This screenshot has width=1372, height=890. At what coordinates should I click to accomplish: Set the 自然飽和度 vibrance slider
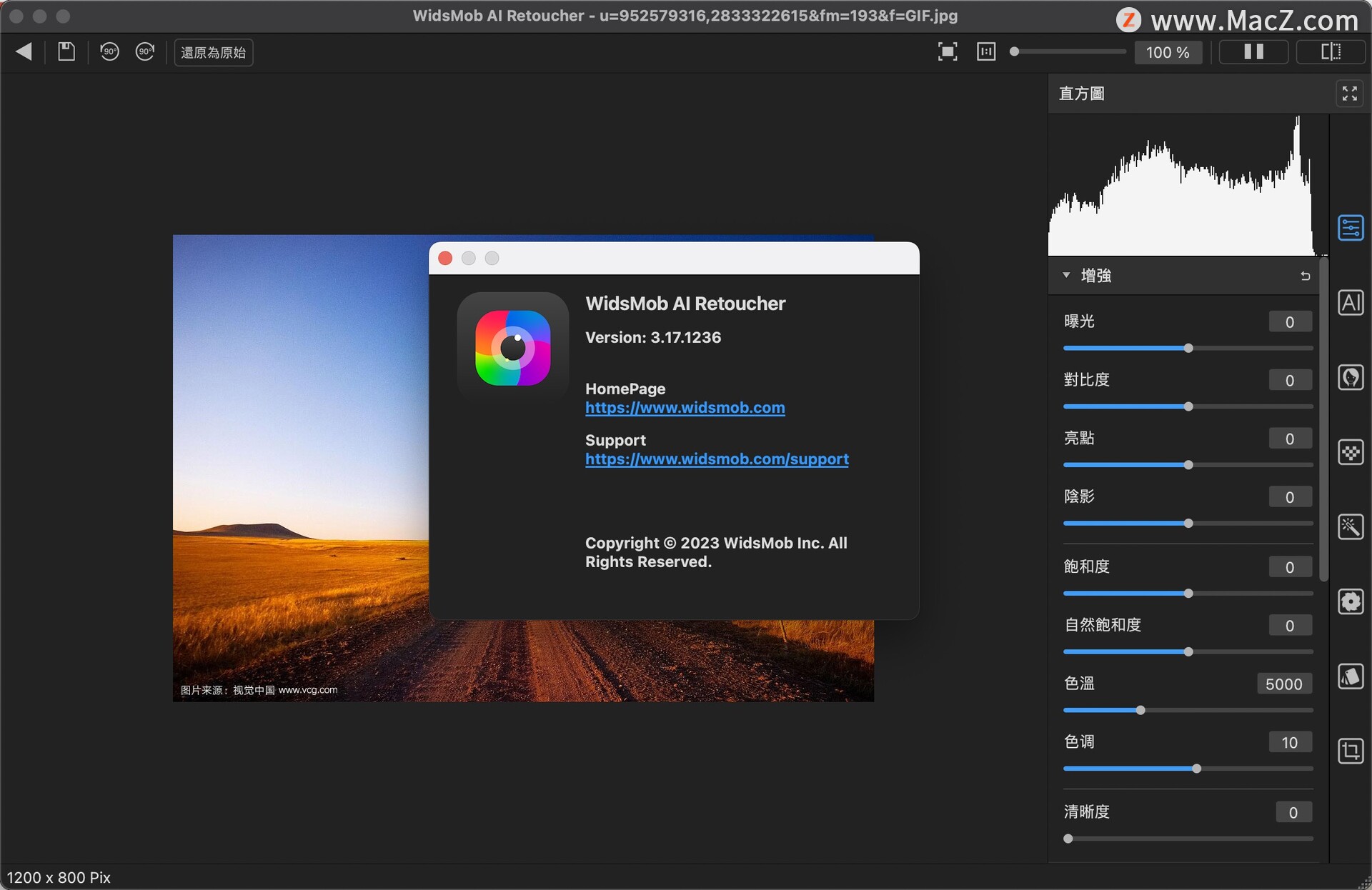point(1188,652)
